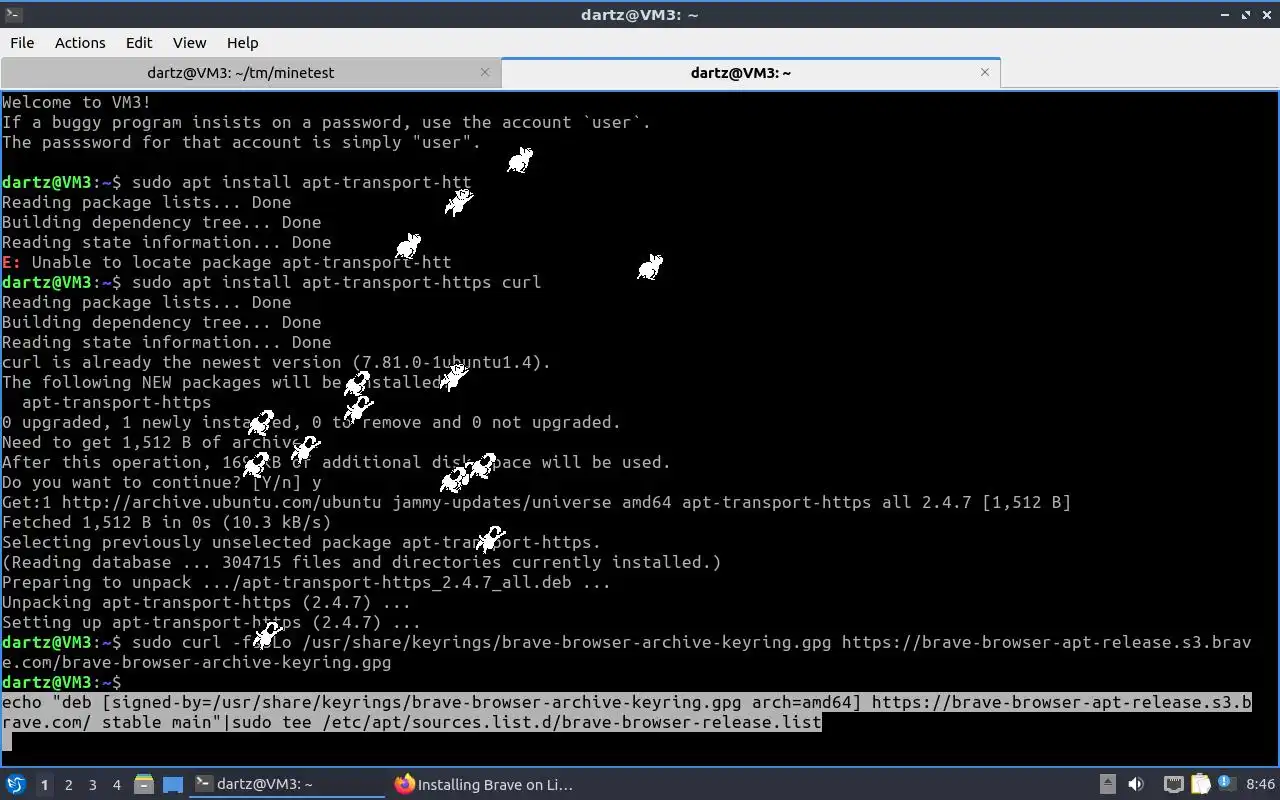The image size is (1280, 800).
Task: Click the network connection tray icon
Action: (x=1173, y=785)
